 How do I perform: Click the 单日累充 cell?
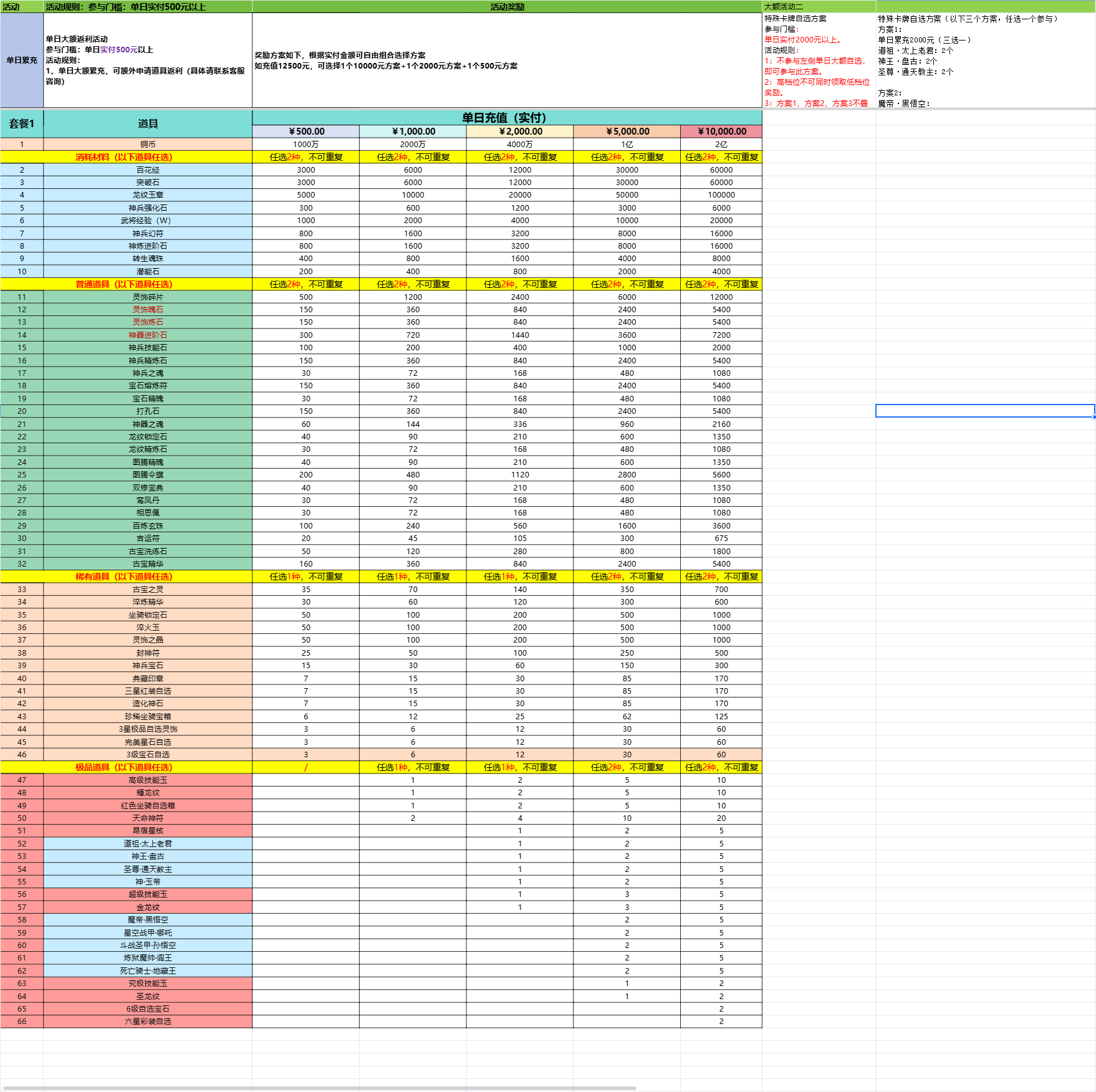coord(22,60)
